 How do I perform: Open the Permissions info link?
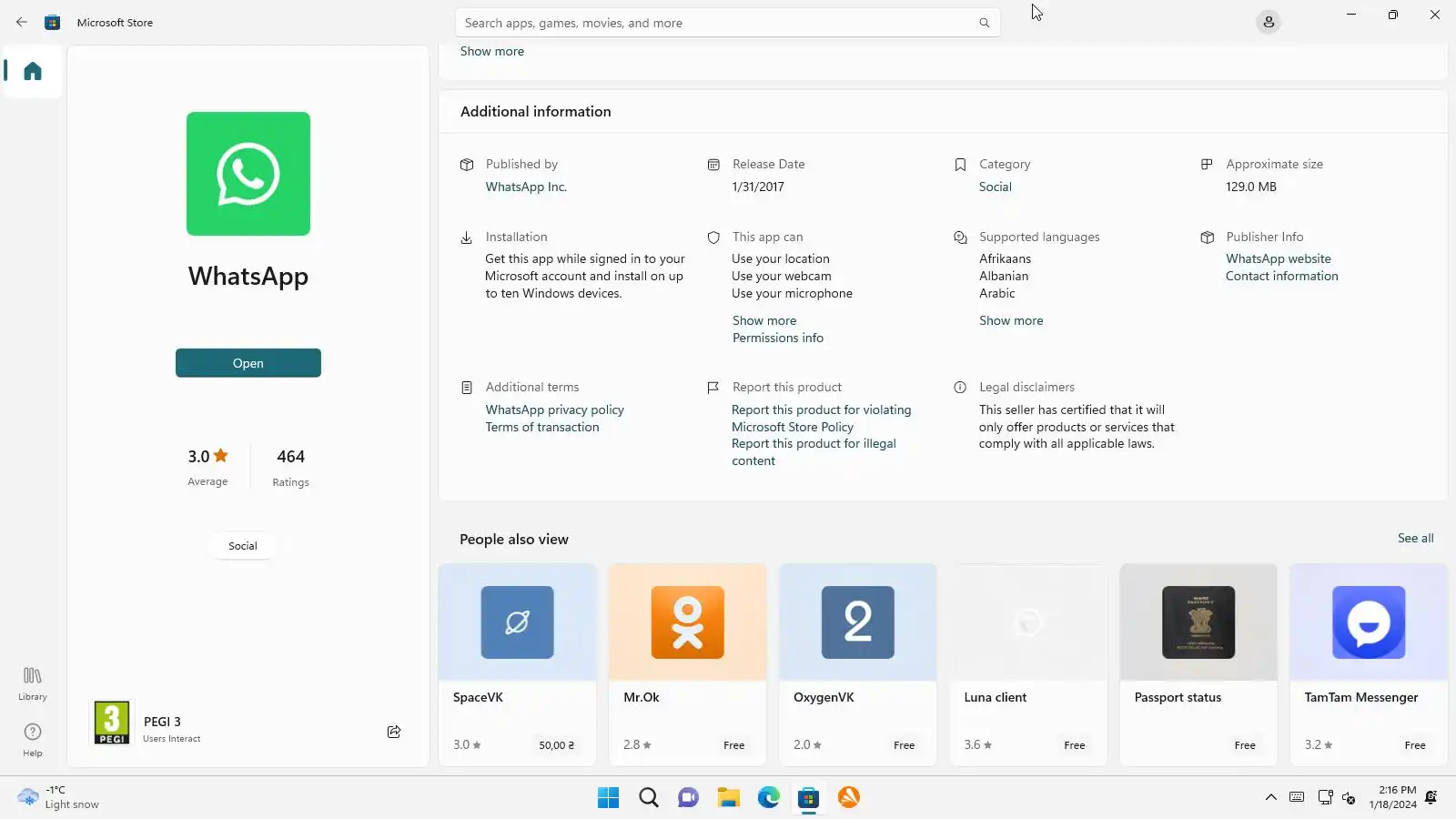click(778, 338)
